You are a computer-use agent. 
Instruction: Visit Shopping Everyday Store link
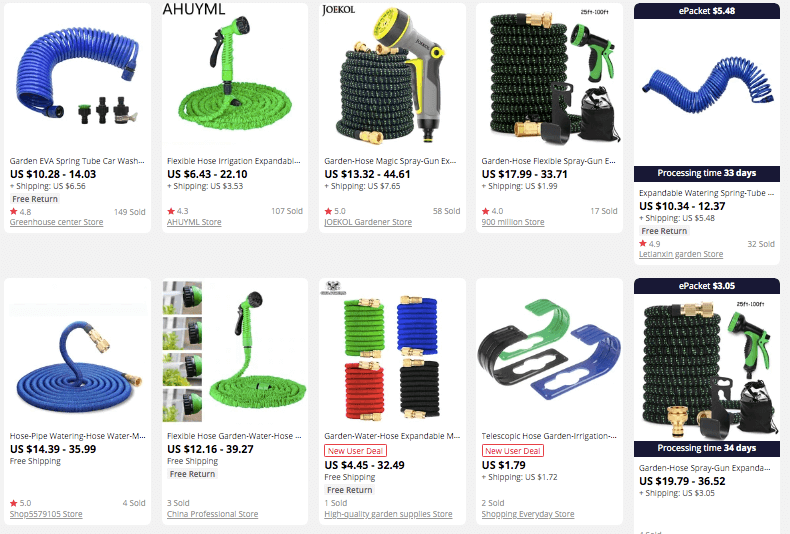pos(528,514)
